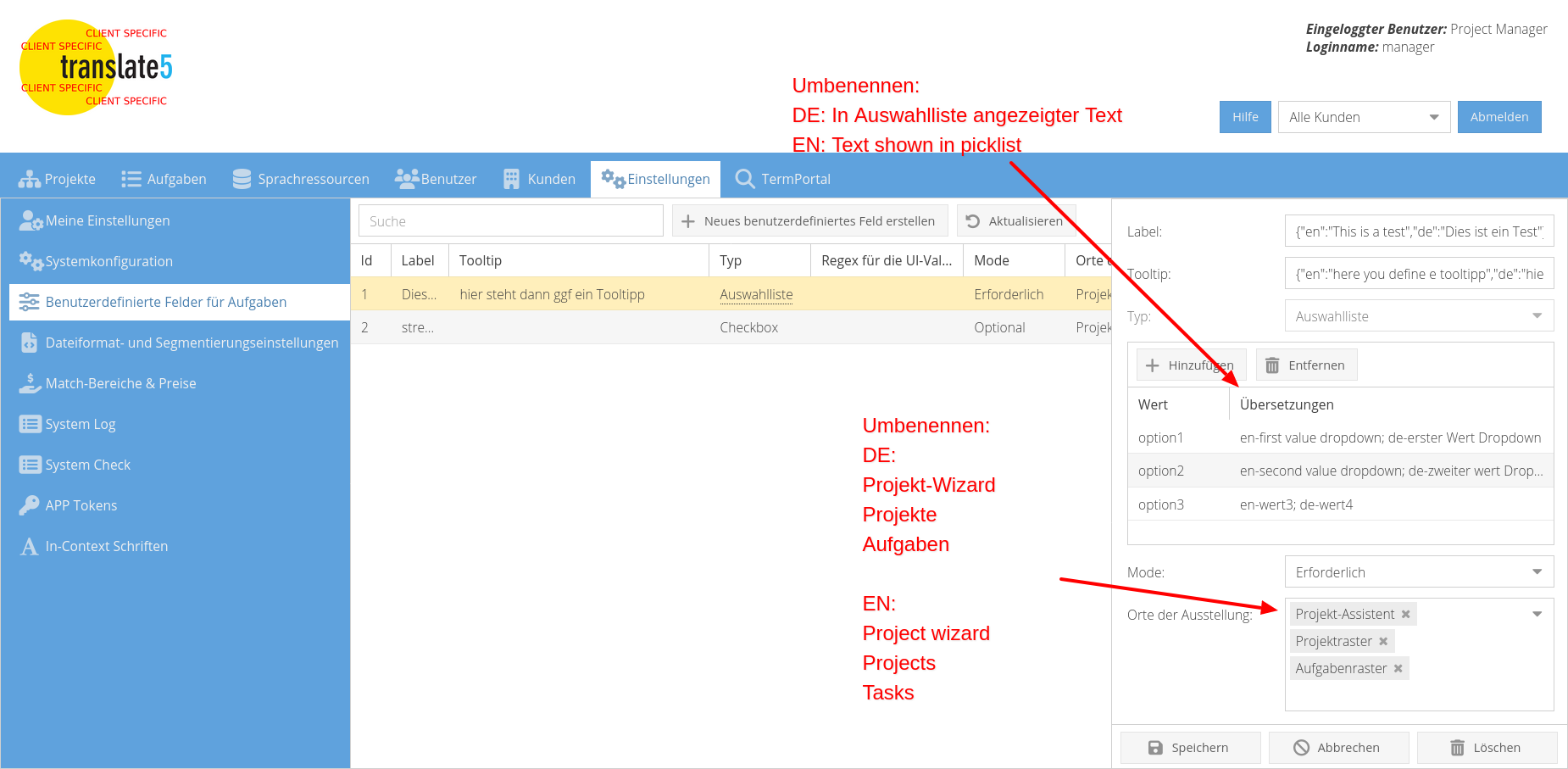The image size is (1568, 769).
Task: Click Entfernen to remove an option
Action: 1305,365
